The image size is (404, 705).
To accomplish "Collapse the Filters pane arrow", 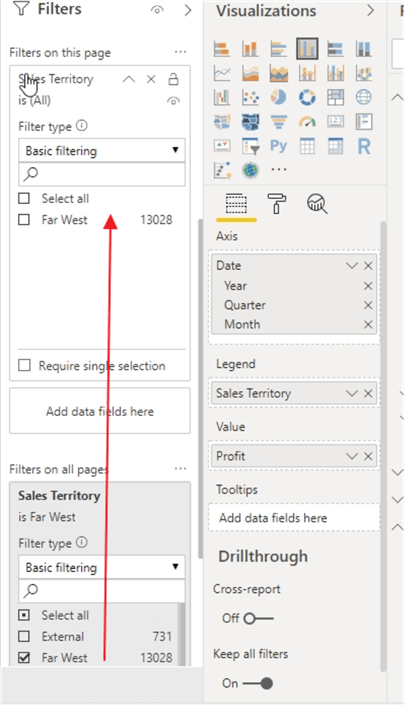I will tap(188, 10).
